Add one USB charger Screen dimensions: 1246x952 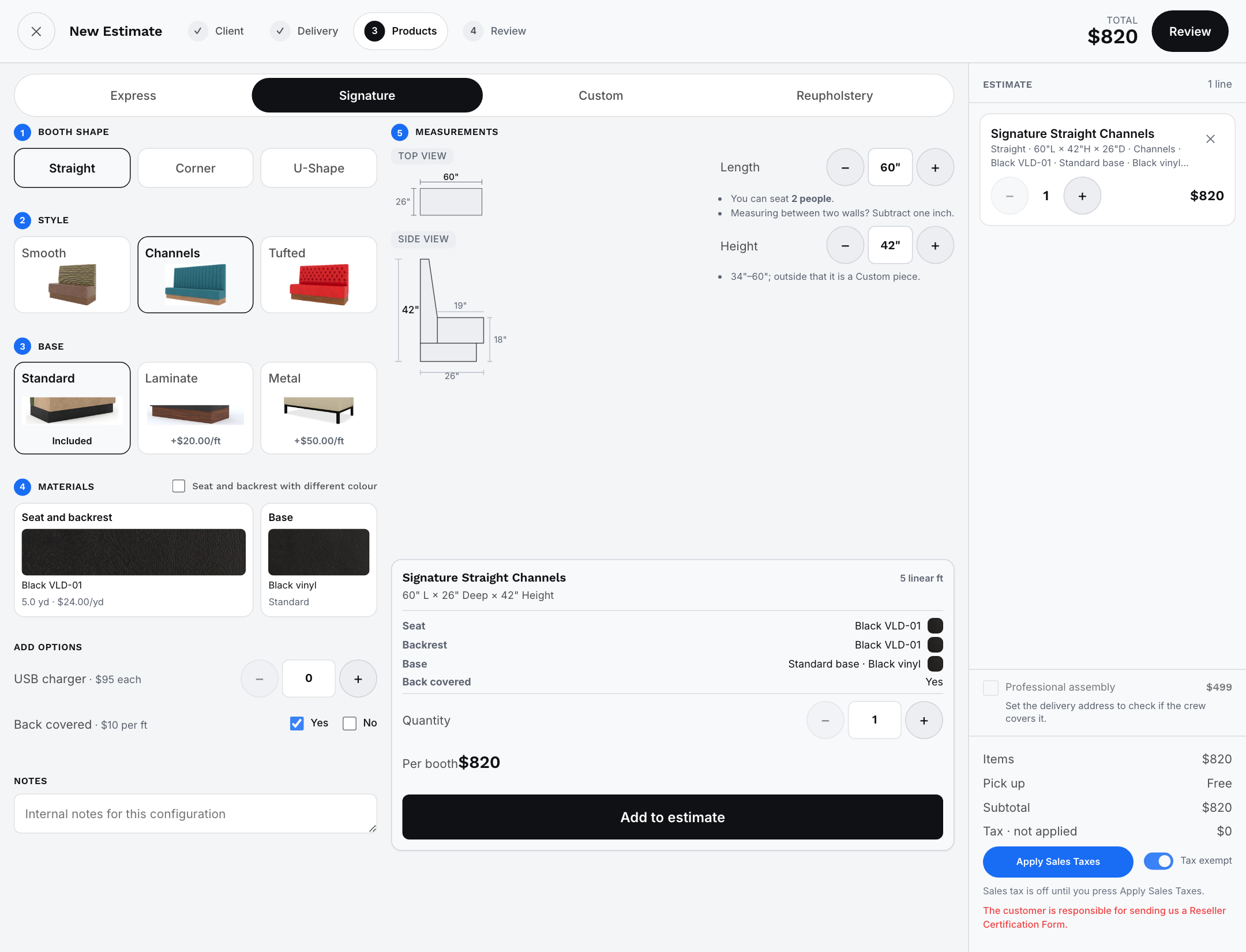(358, 679)
